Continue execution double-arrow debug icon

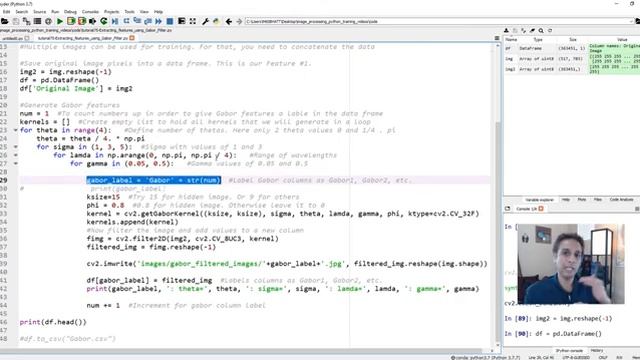pos(158,21)
